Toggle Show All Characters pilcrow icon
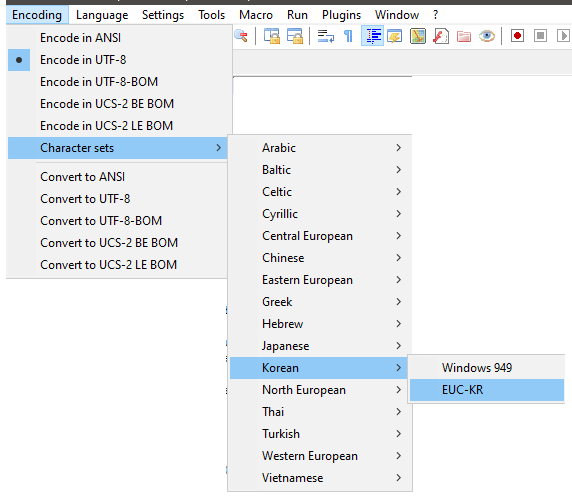This screenshot has width=572, height=498. point(348,36)
